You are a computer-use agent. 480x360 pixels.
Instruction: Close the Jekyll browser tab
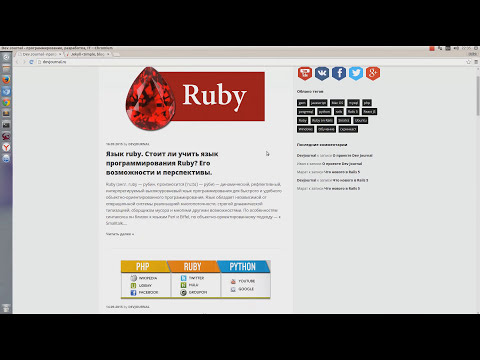(x=108, y=54)
